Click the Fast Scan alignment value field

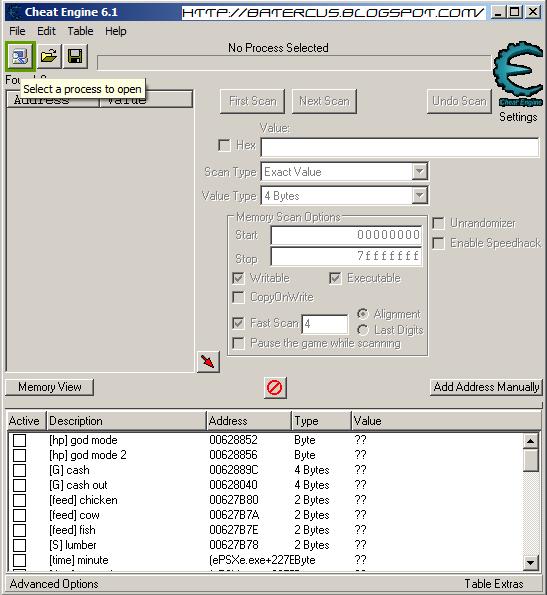click(325, 324)
